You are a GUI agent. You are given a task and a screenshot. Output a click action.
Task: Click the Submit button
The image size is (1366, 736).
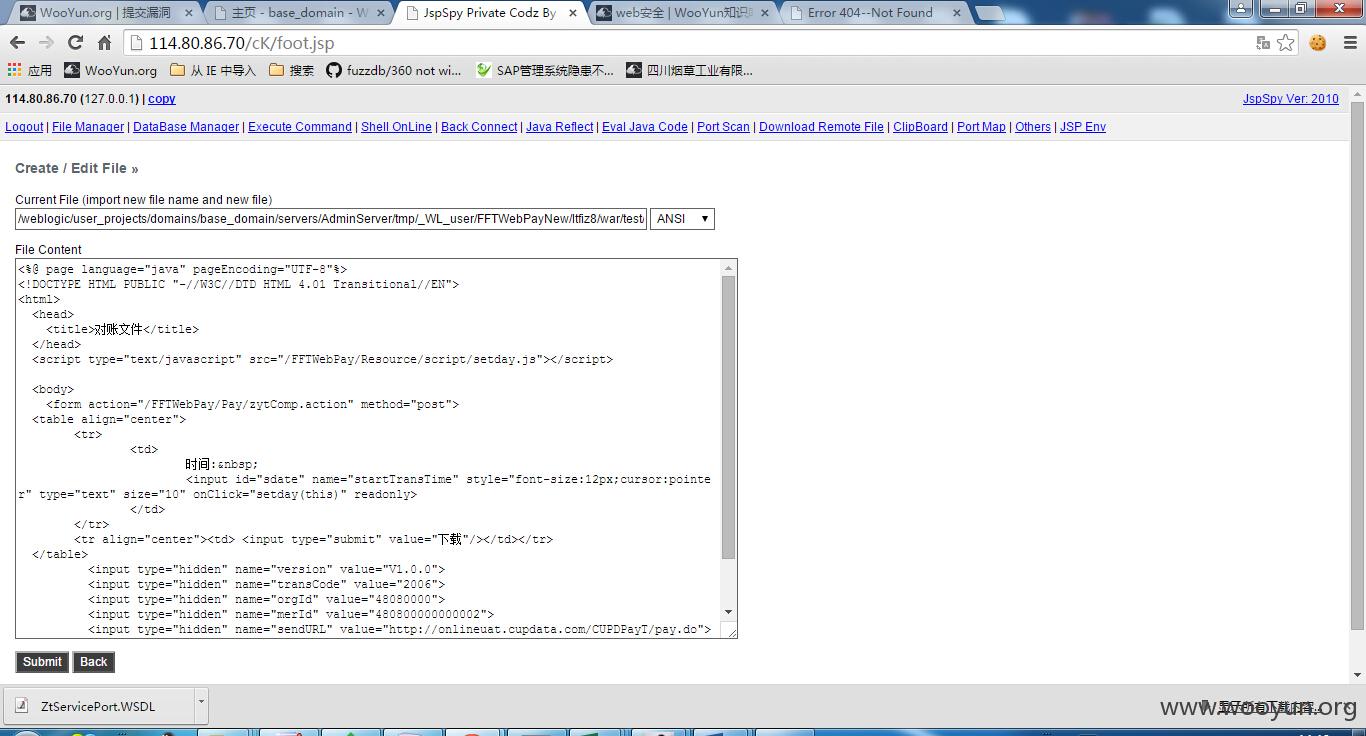(42, 662)
